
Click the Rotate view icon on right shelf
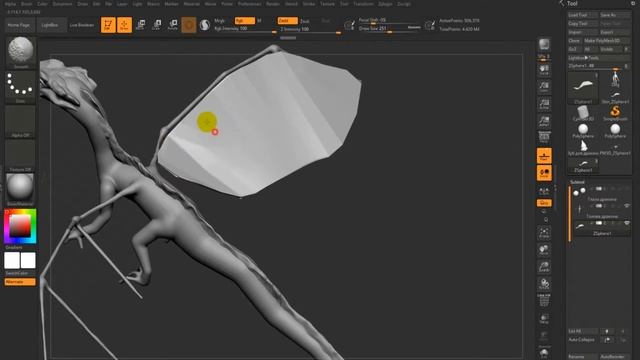[544, 284]
